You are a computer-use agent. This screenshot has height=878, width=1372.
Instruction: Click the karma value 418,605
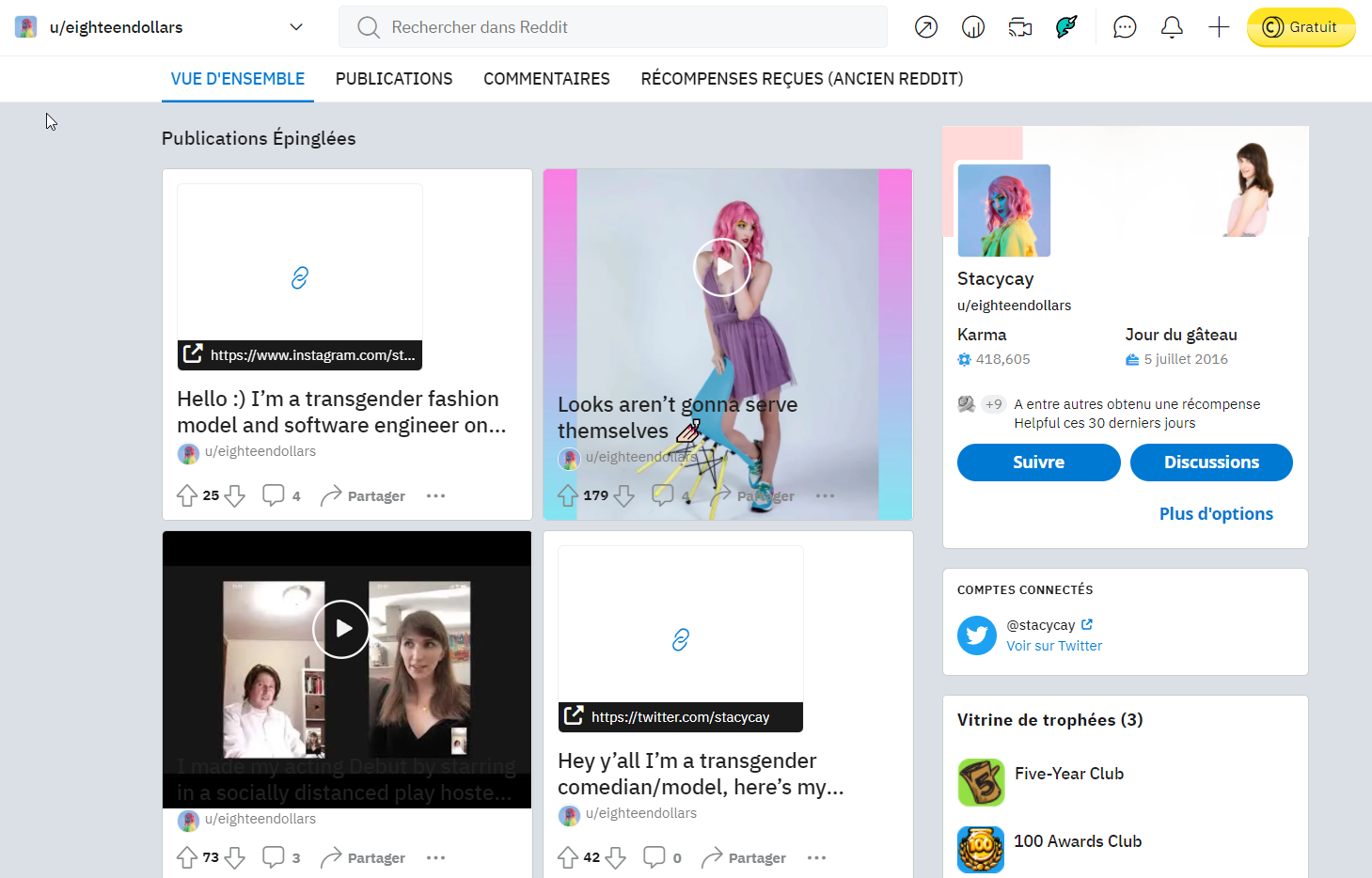tap(1002, 359)
